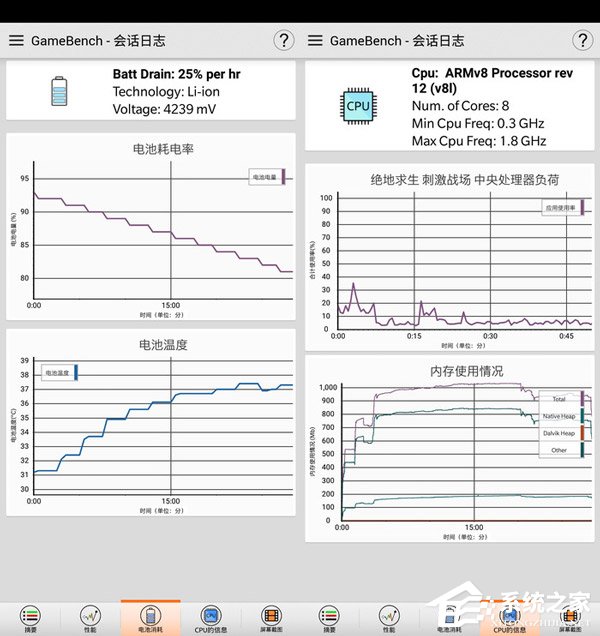600x636 pixels.
Task: Click the battery icon beside Batt Drain
Action: [61, 92]
